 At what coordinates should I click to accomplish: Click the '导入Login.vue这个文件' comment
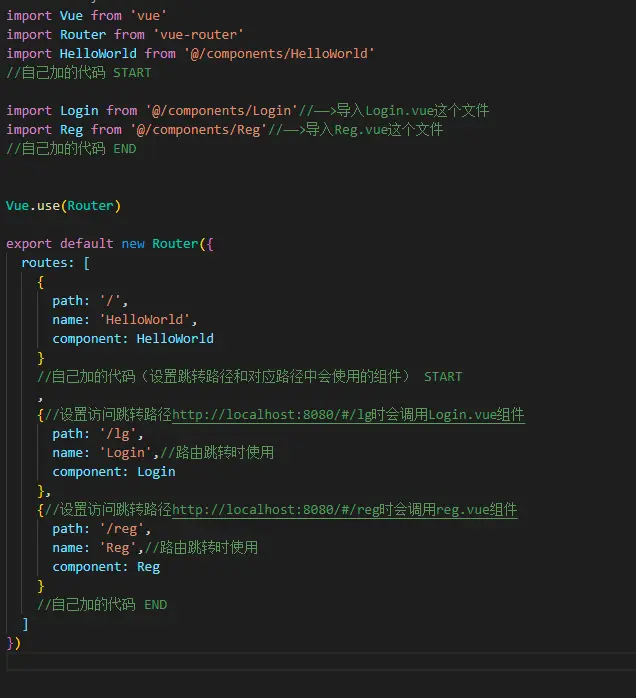pos(413,110)
